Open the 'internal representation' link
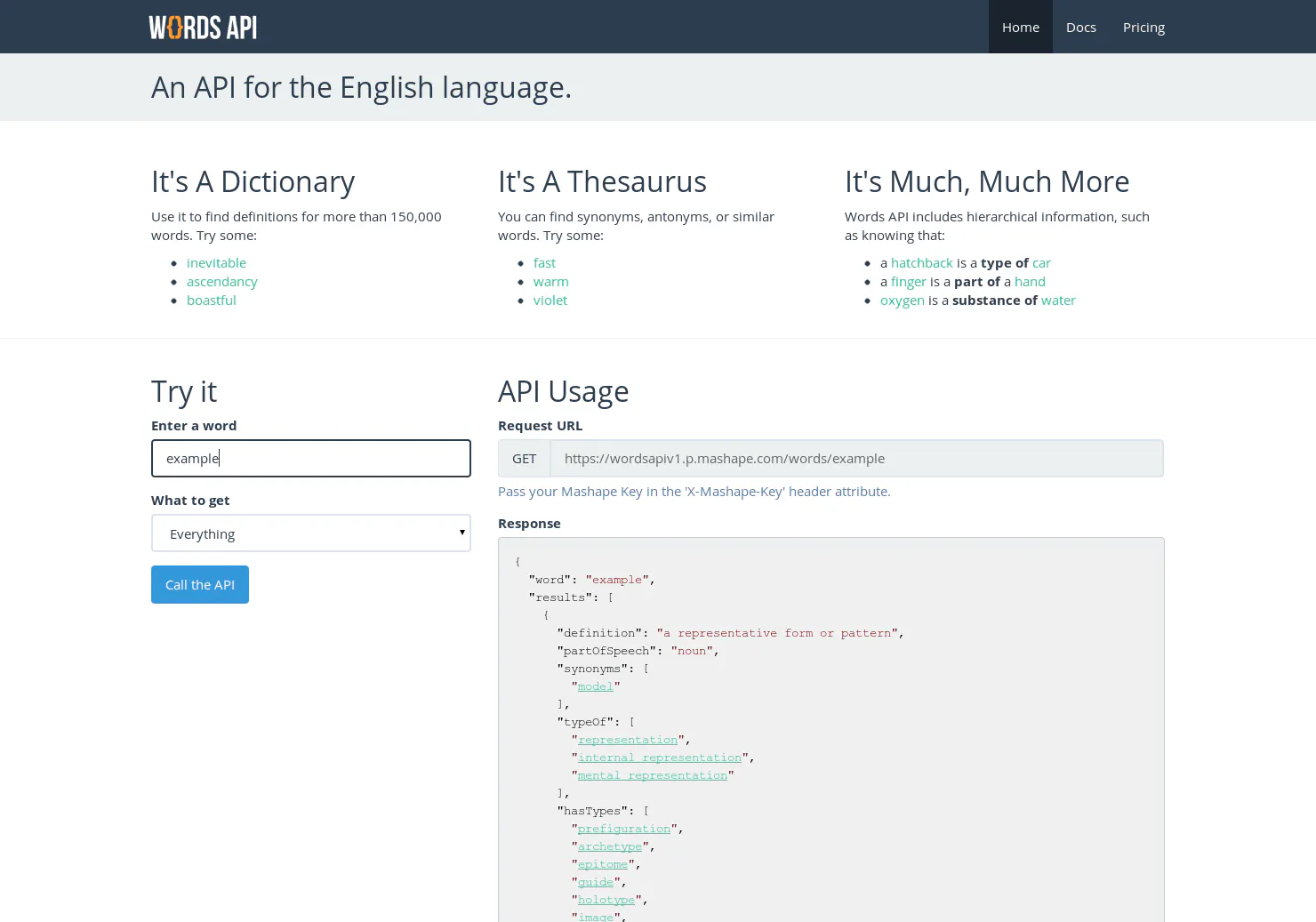The height and width of the screenshot is (922, 1316). click(660, 758)
